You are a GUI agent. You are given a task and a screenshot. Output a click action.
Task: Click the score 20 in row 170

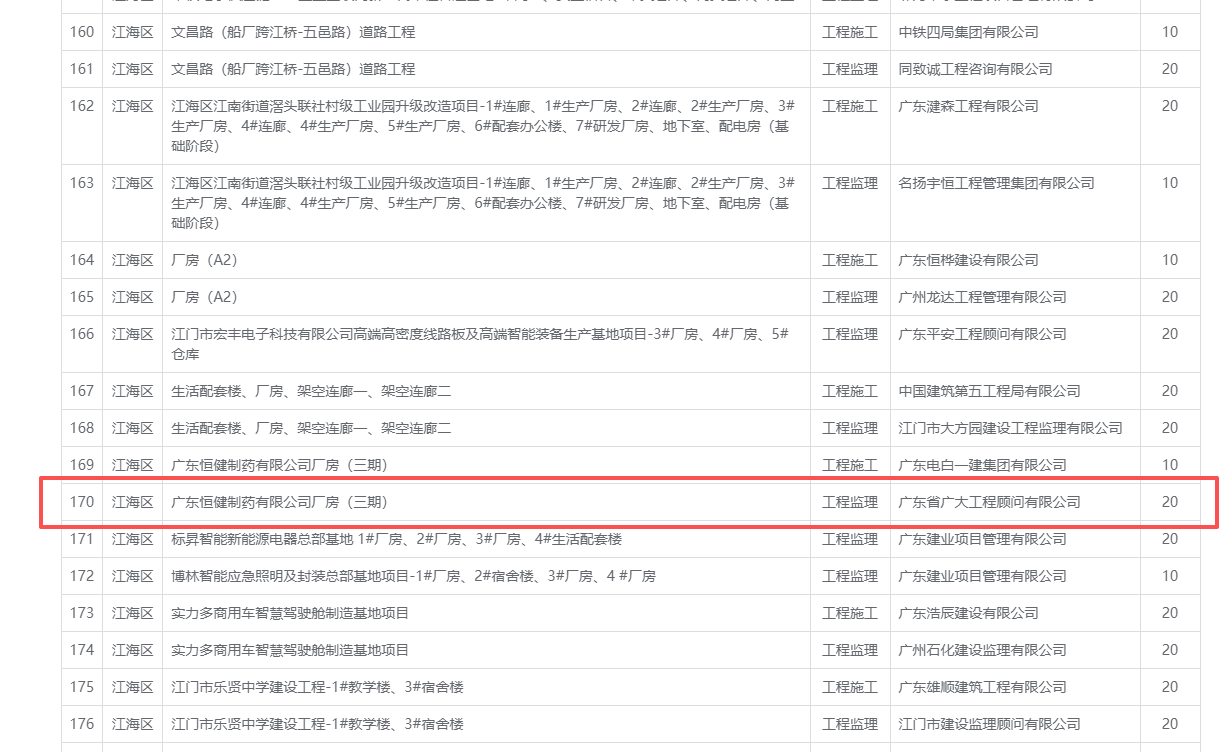[1169, 502]
